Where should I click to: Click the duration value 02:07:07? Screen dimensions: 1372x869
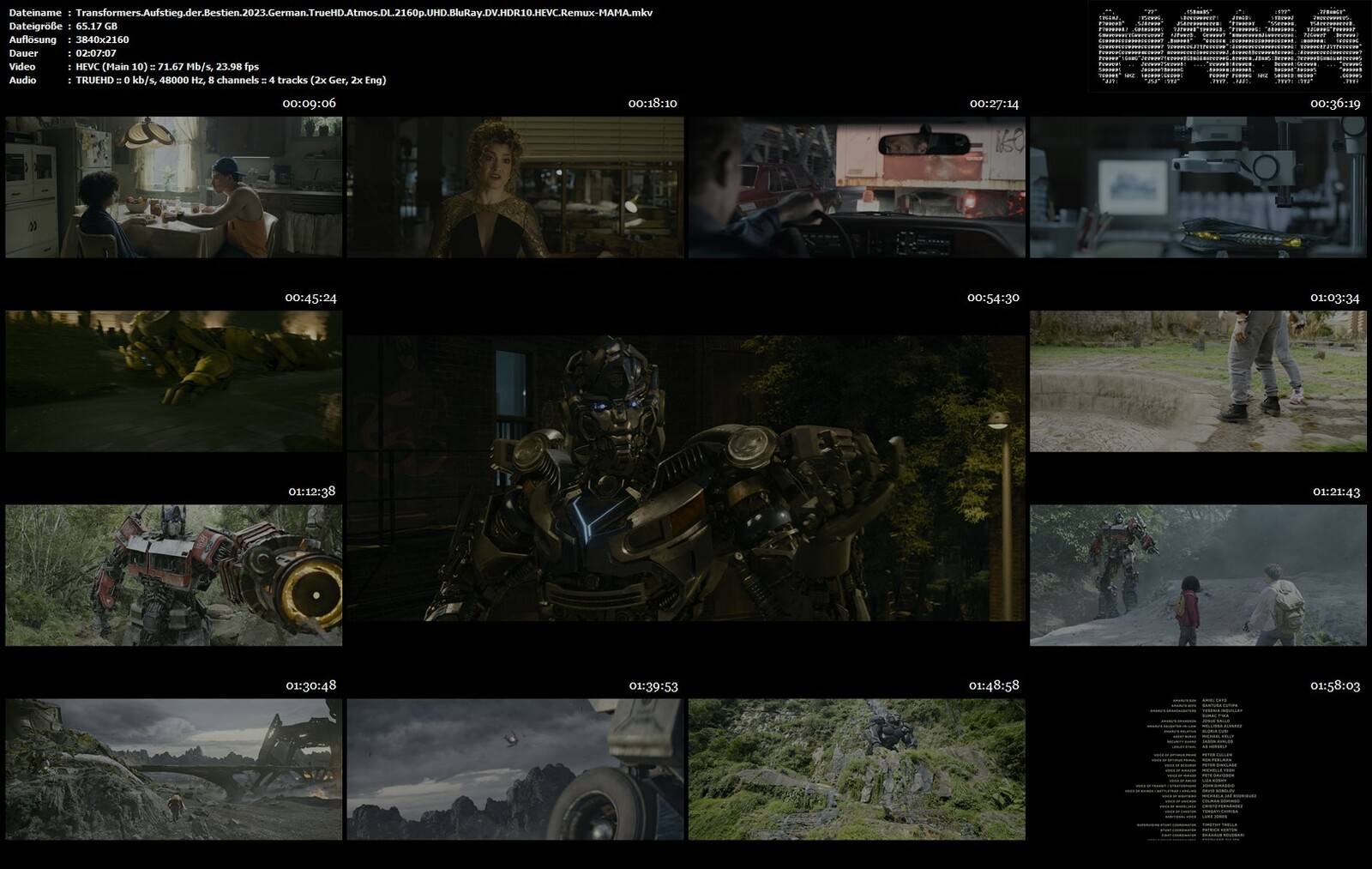tap(96, 53)
